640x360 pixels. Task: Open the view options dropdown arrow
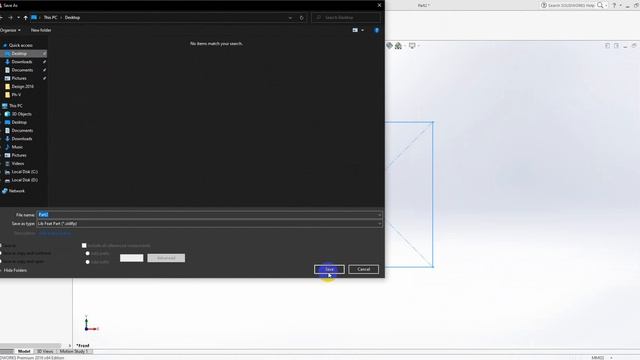tap(362, 30)
